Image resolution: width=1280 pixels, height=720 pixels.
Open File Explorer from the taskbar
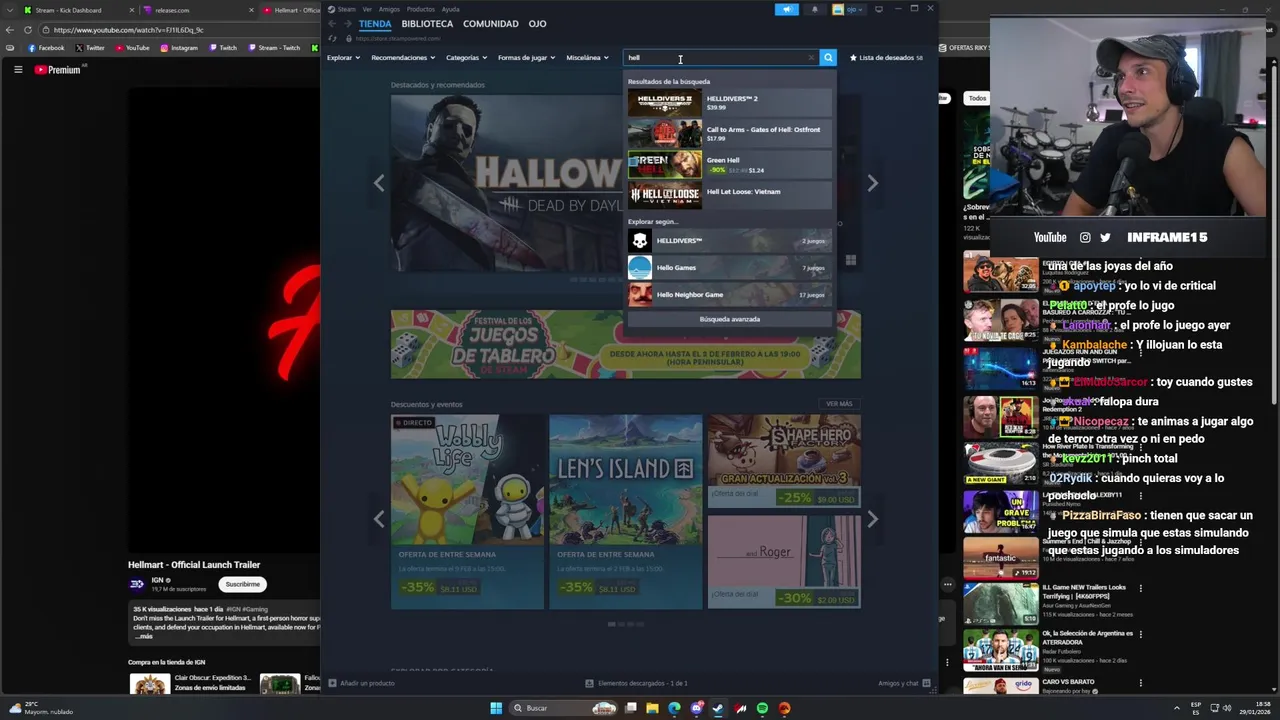pos(652,708)
